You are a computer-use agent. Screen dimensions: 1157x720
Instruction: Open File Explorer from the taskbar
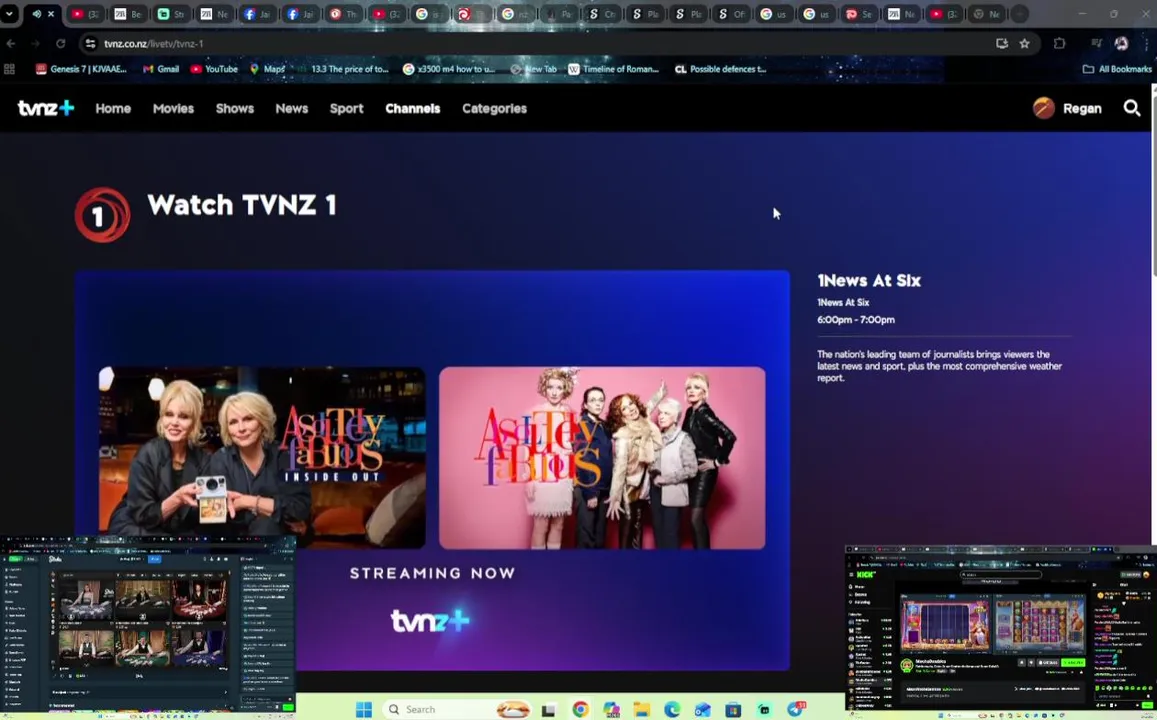[641, 710]
